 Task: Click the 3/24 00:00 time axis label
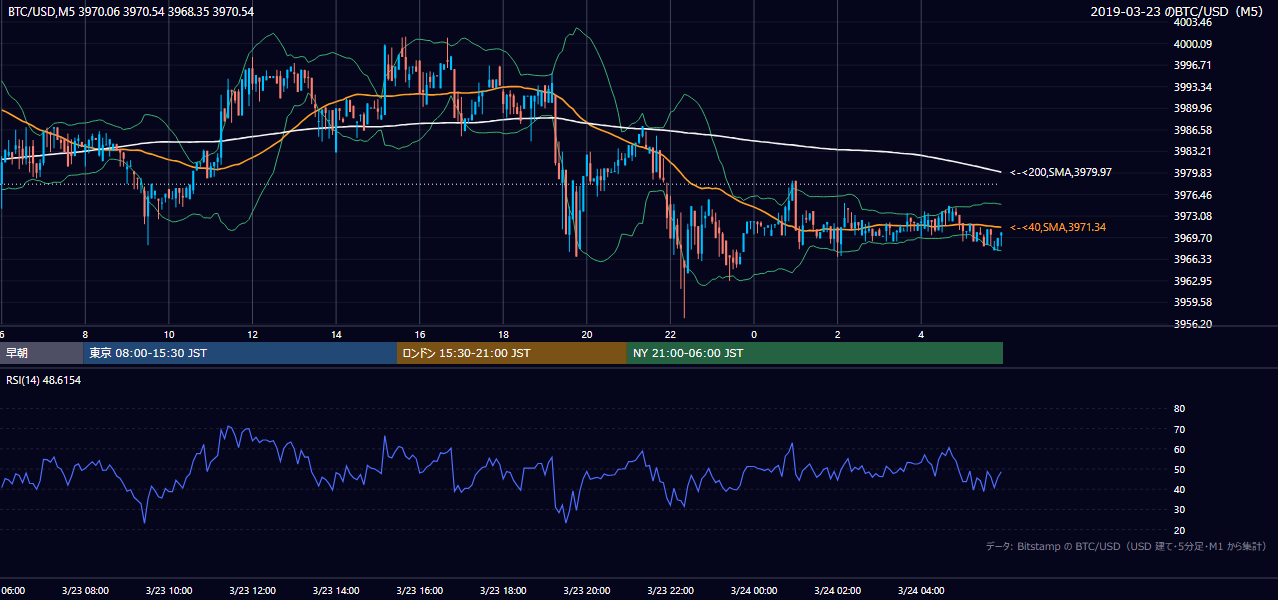pyautogui.click(x=754, y=591)
